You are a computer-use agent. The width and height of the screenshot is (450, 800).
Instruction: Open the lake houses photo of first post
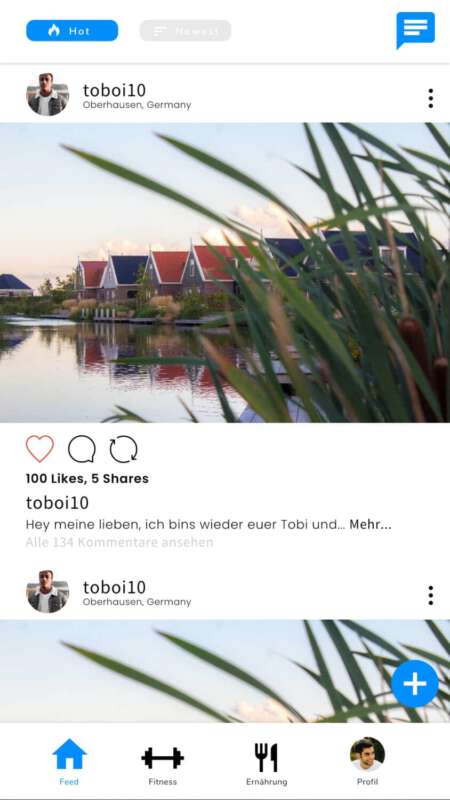(225, 272)
